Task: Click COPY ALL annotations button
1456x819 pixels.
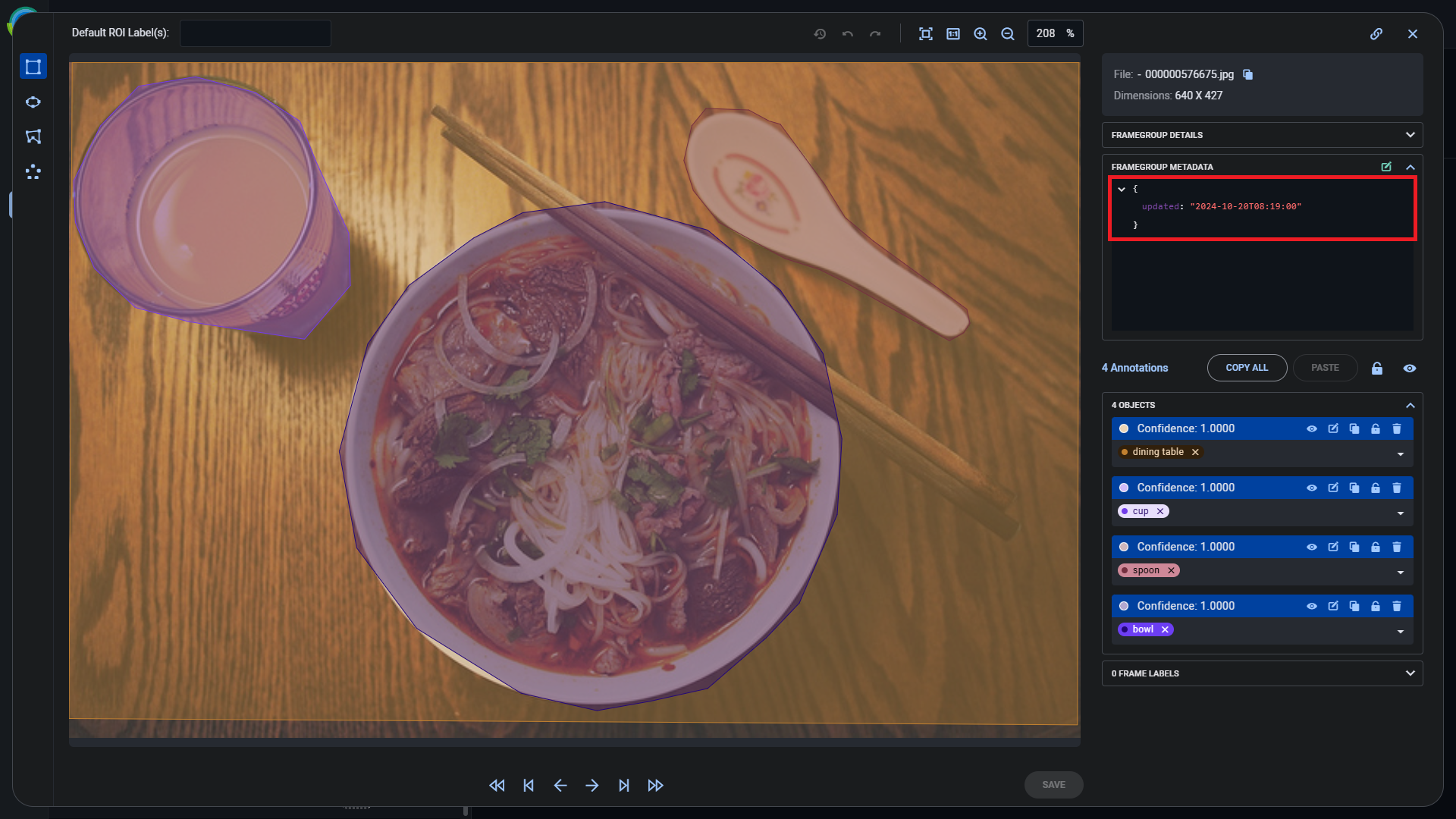Action: tap(1247, 368)
